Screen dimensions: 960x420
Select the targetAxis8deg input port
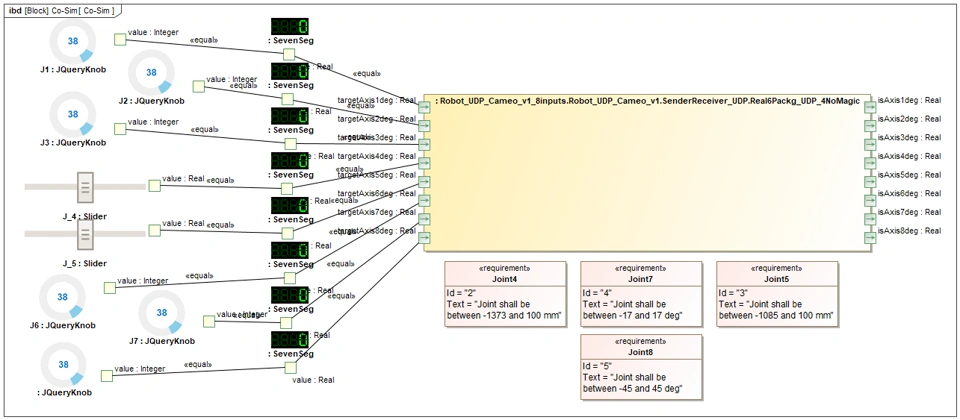click(x=424, y=238)
